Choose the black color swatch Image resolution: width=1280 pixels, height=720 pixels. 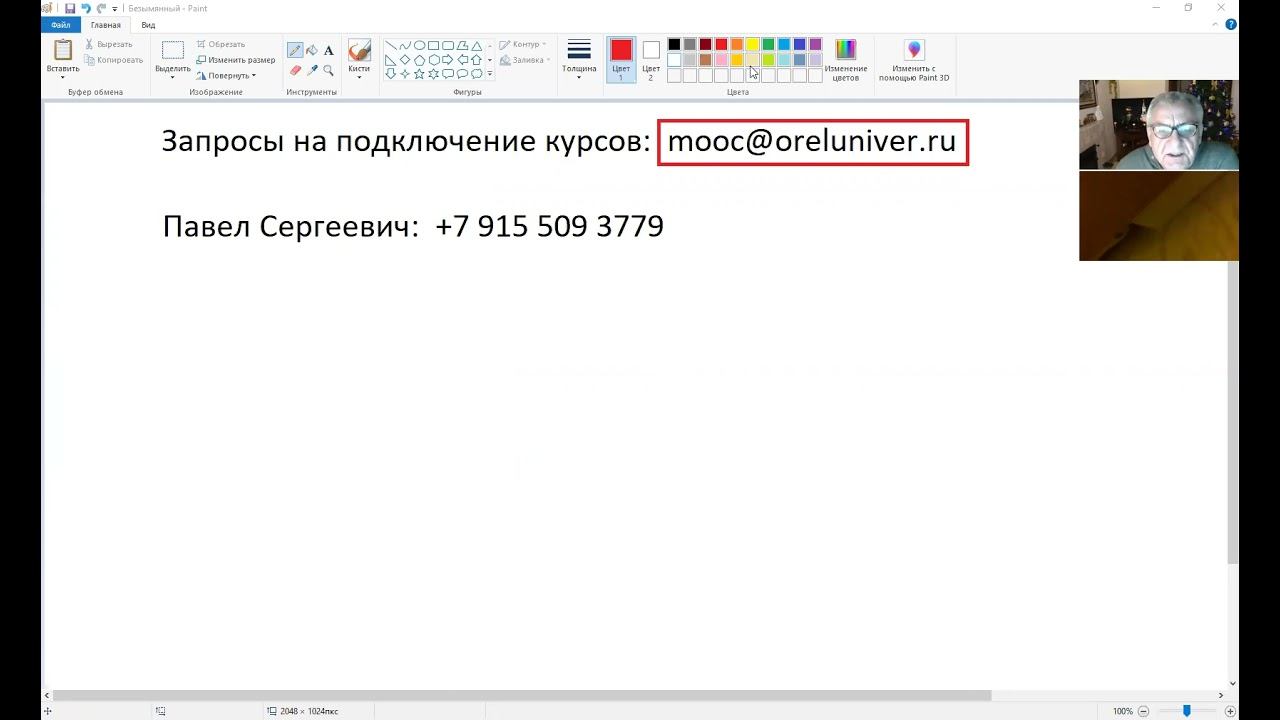click(674, 44)
